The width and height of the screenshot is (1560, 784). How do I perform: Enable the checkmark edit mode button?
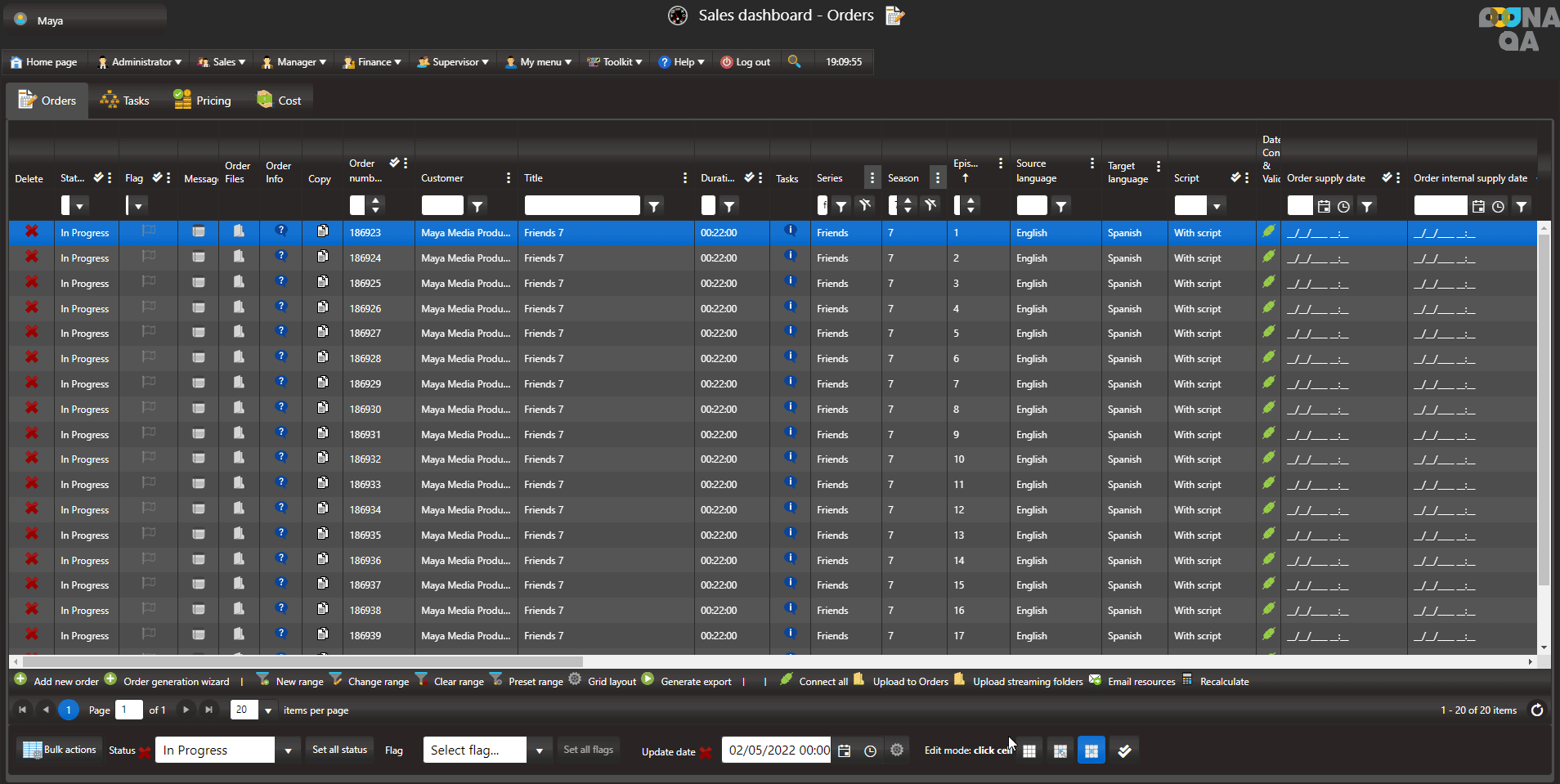1124,750
